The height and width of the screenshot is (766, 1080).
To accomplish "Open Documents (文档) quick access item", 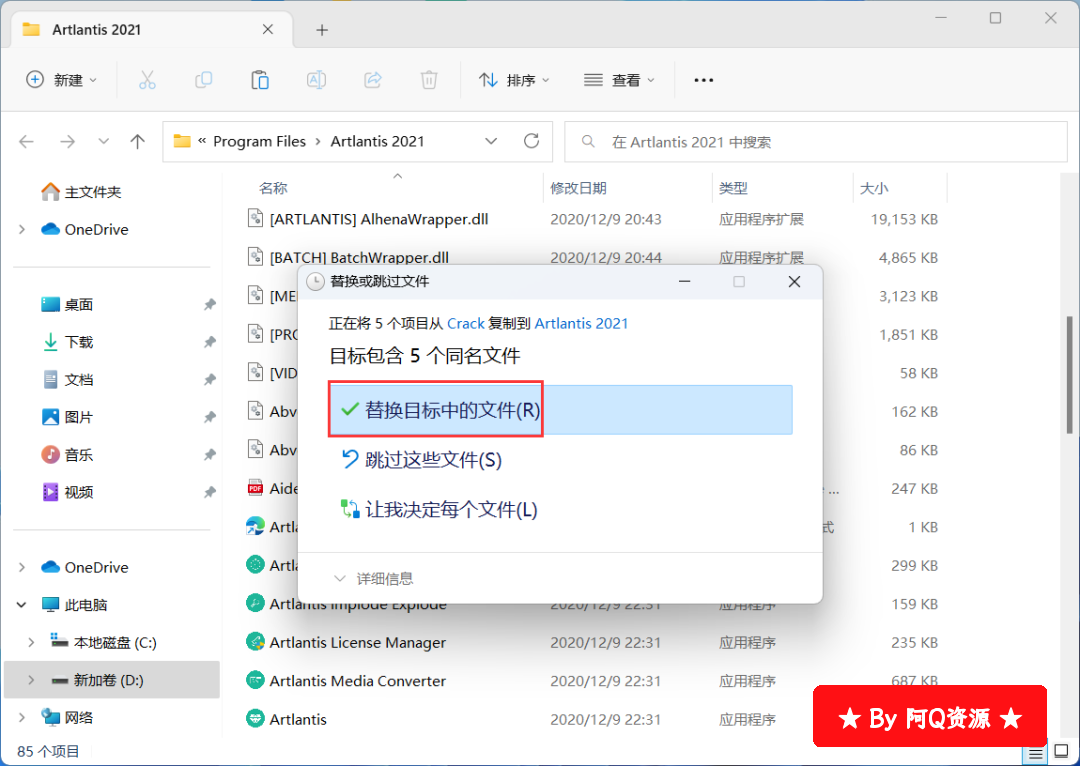I will coord(68,380).
